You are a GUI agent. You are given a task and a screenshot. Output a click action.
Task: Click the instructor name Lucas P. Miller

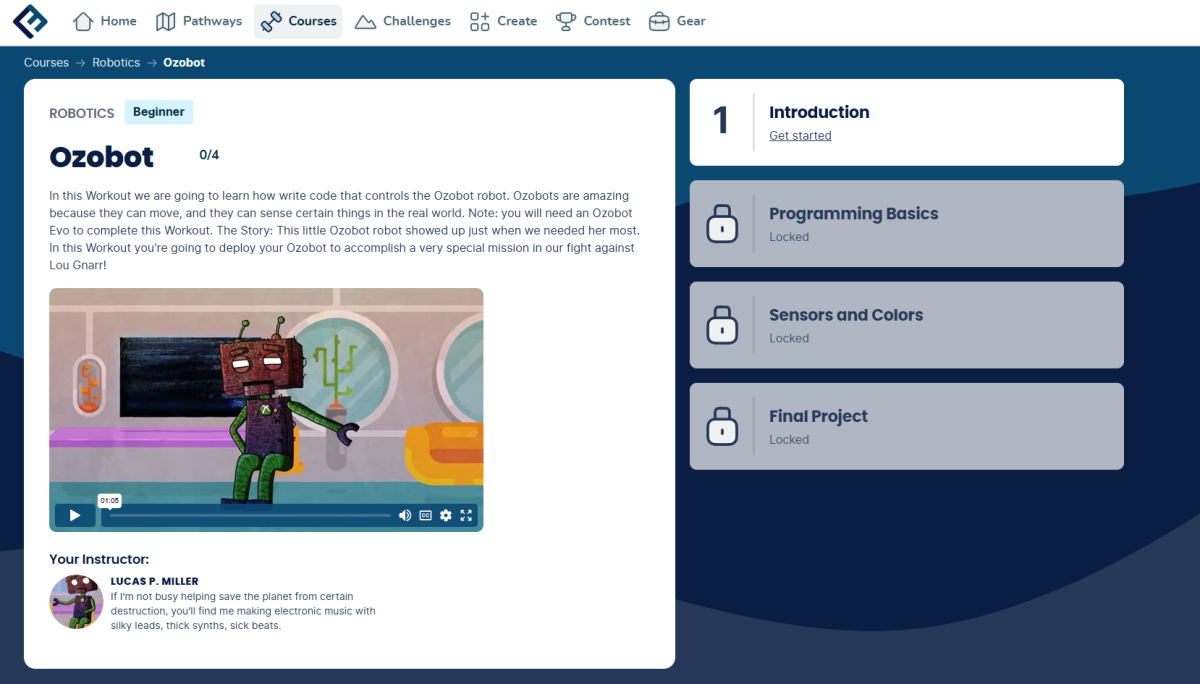point(154,581)
